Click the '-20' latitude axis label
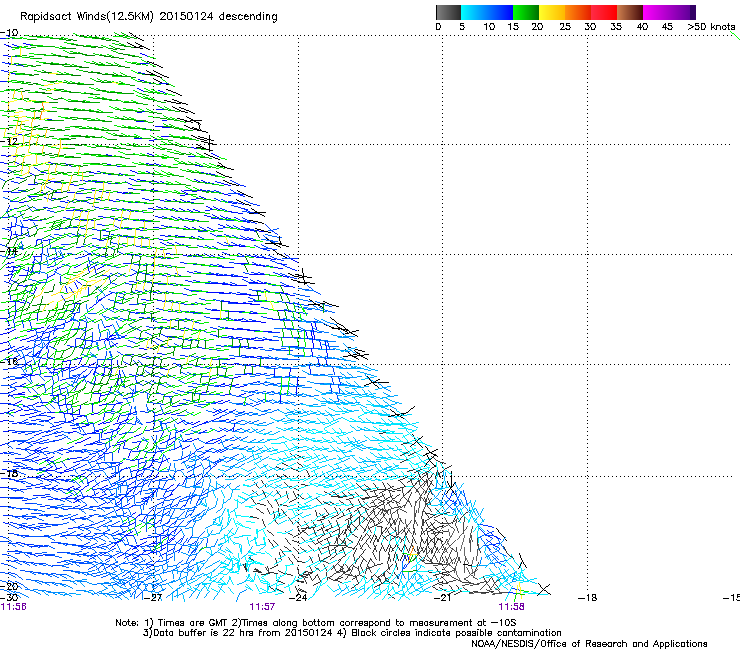Viewport: 740px width, 650px height. pyautogui.click(x=9, y=586)
